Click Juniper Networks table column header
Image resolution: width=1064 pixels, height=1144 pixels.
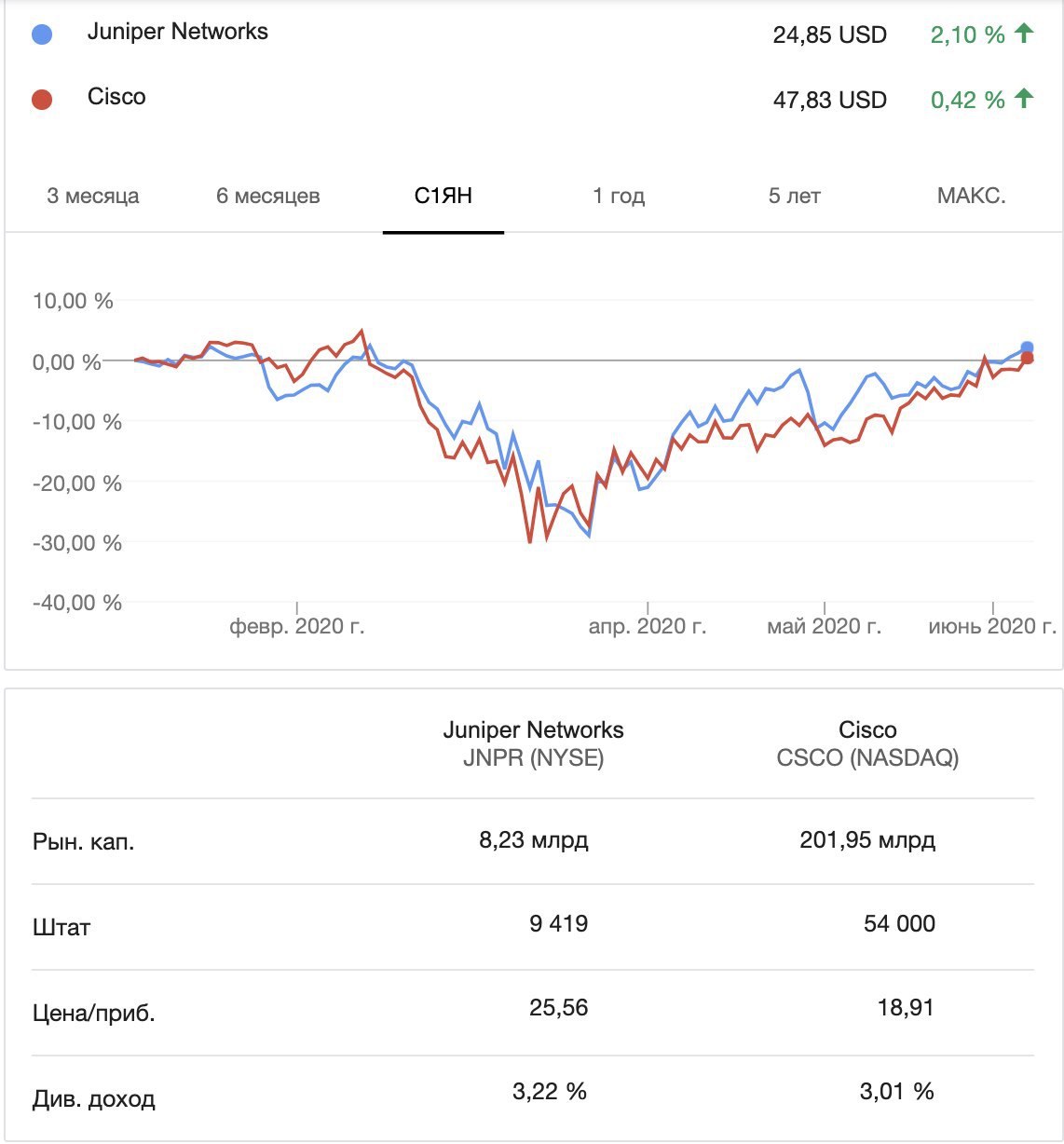pos(534,729)
